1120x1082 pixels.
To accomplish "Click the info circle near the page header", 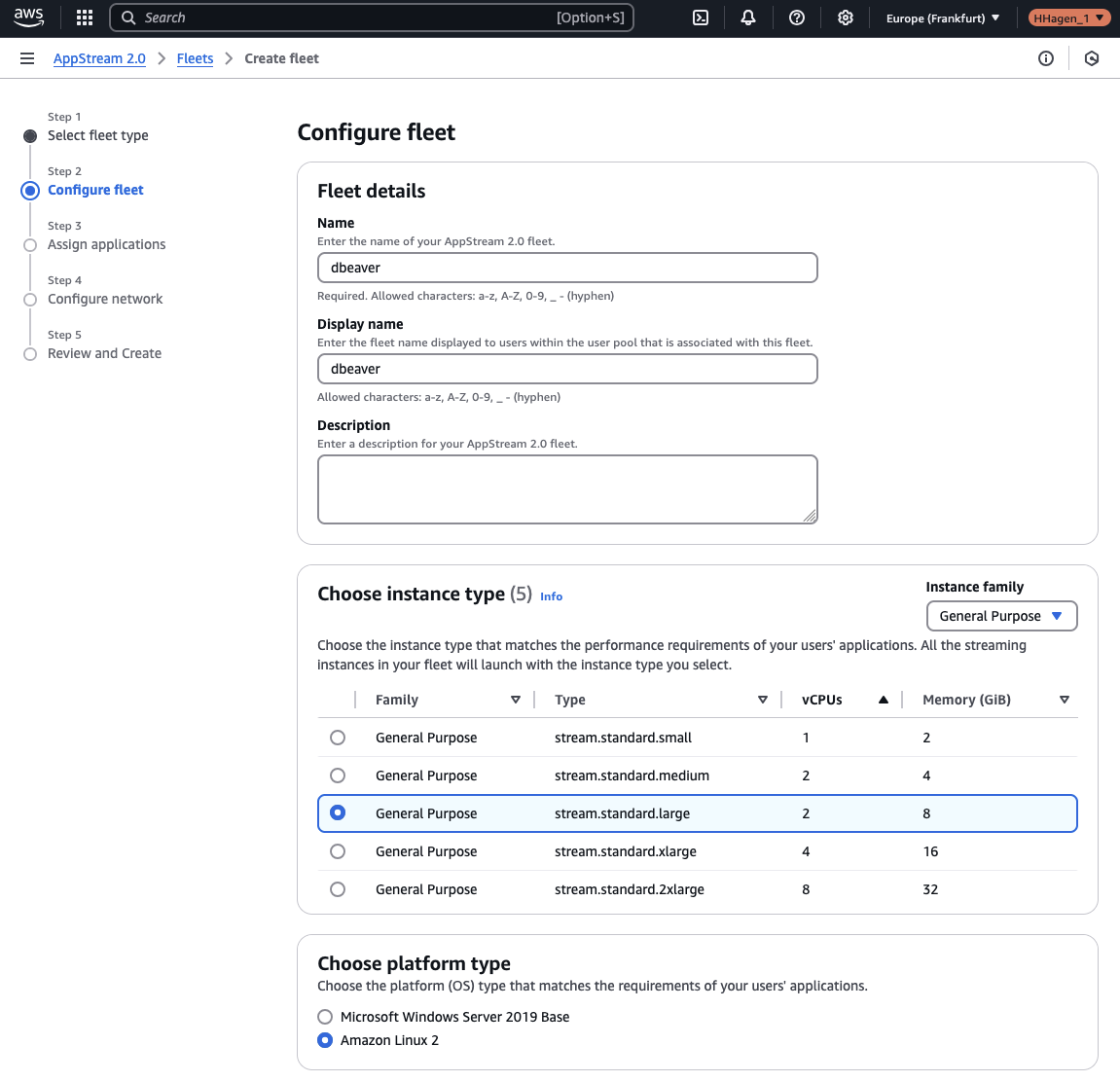I will click(x=1046, y=58).
